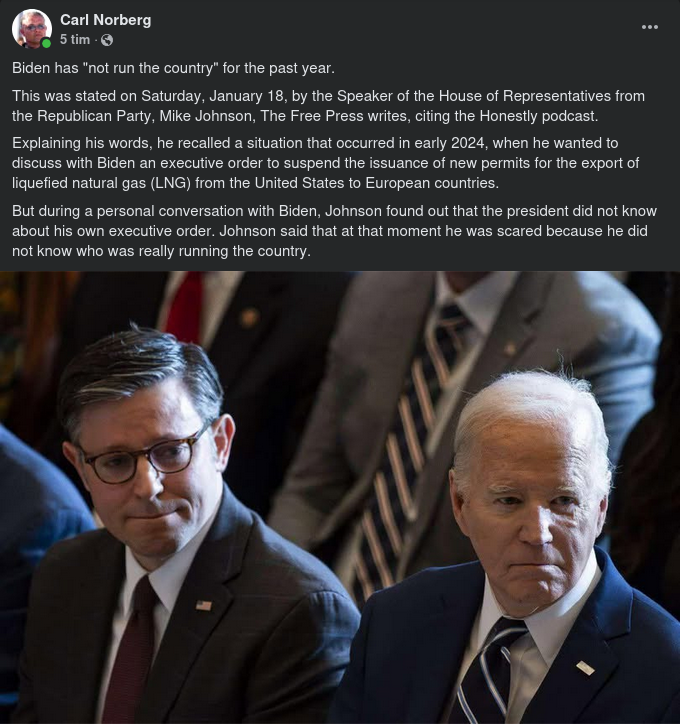Open the Carl Norberg profile name link

tap(105, 20)
